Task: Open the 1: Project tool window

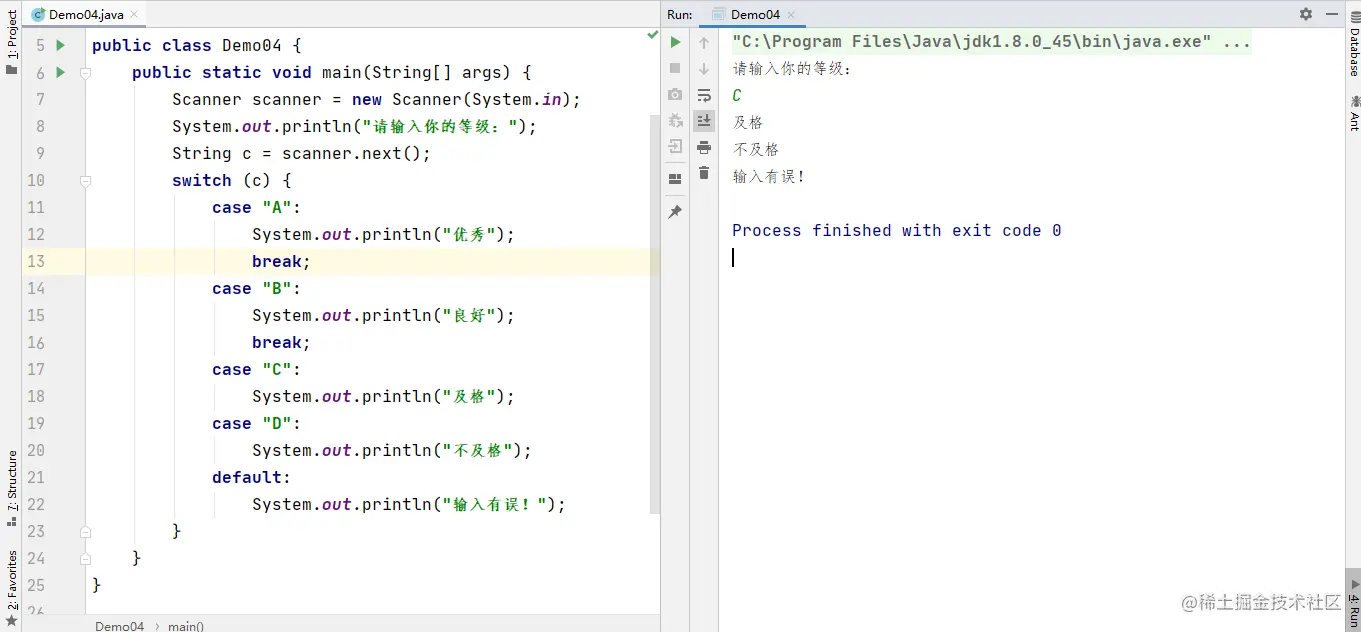Action: [11, 44]
